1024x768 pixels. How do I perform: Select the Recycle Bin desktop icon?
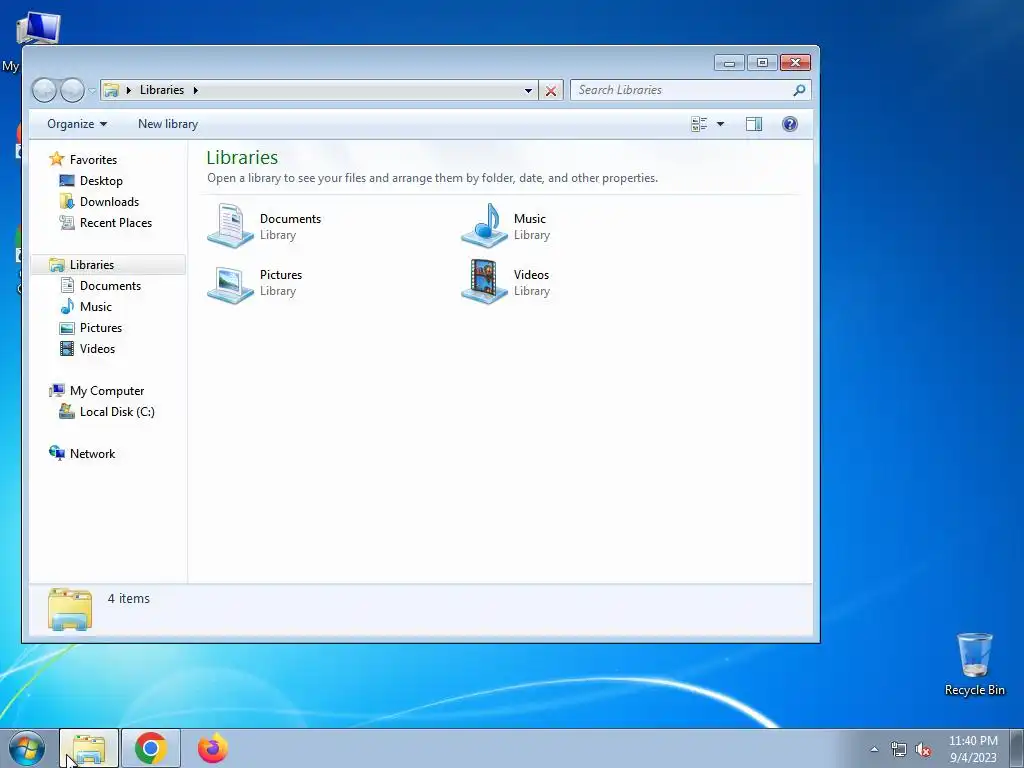click(974, 664)
